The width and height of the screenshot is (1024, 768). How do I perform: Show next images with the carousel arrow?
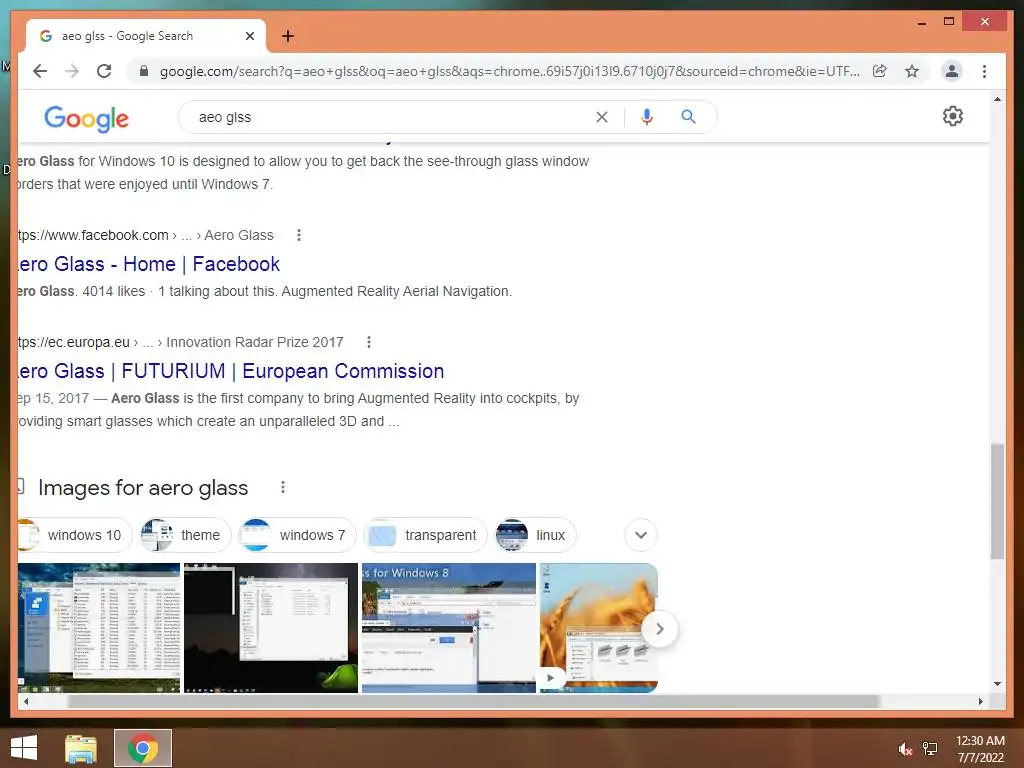[x=660, y=629]
